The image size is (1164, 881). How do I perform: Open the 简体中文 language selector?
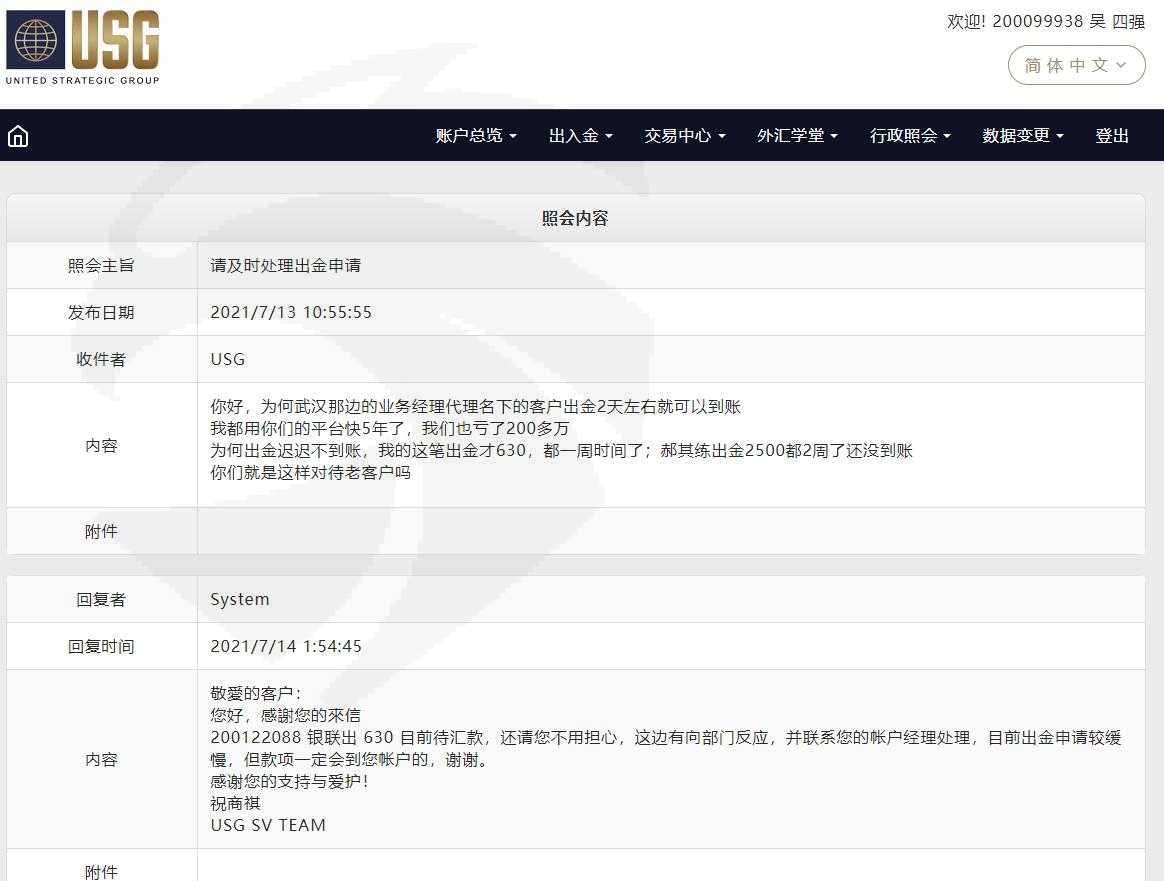[x=1076, y=65]
